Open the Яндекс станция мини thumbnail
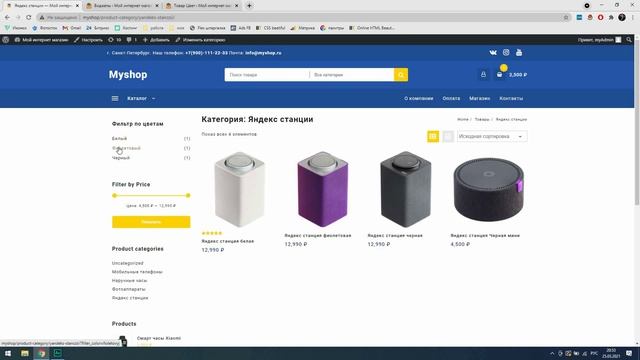The image size is (640, 360). point(489,189)
